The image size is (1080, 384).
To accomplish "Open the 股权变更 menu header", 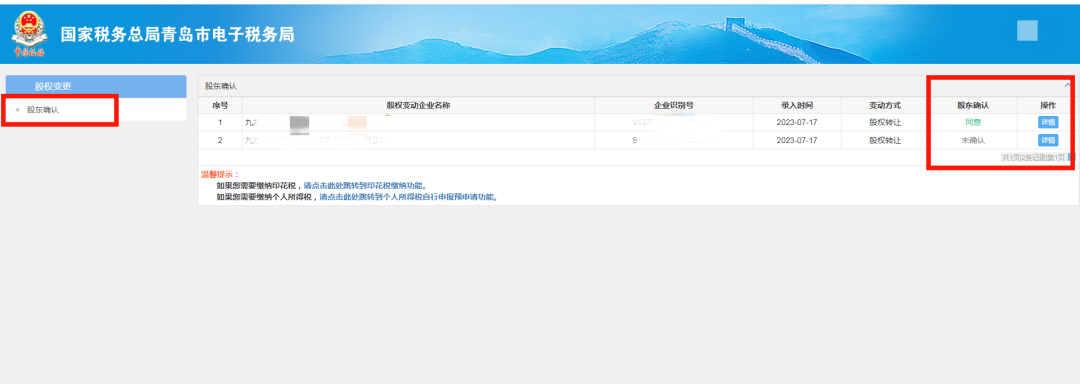I will click(96, 86).
